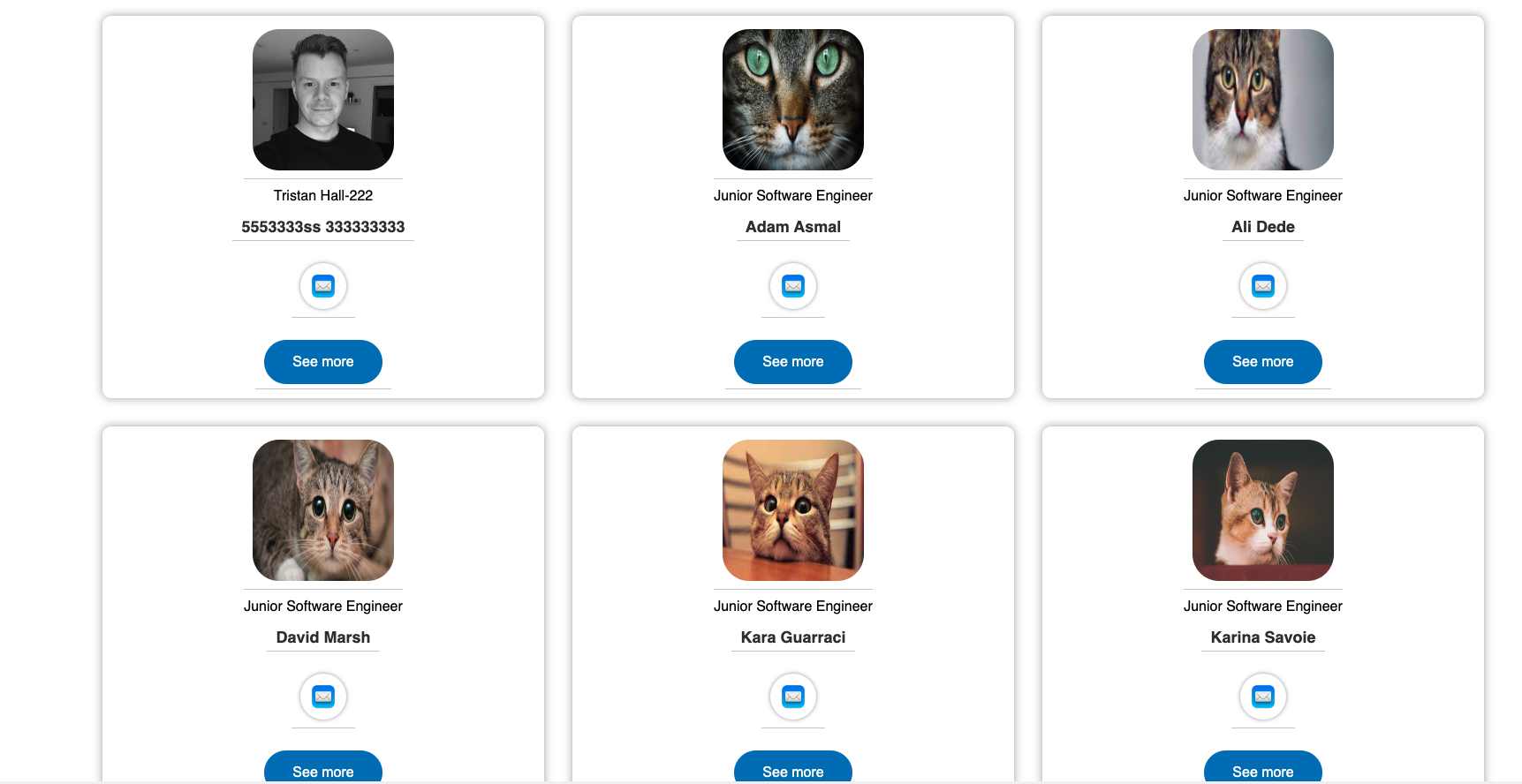Open email icon for Adam Asmal

pos(793,286)
